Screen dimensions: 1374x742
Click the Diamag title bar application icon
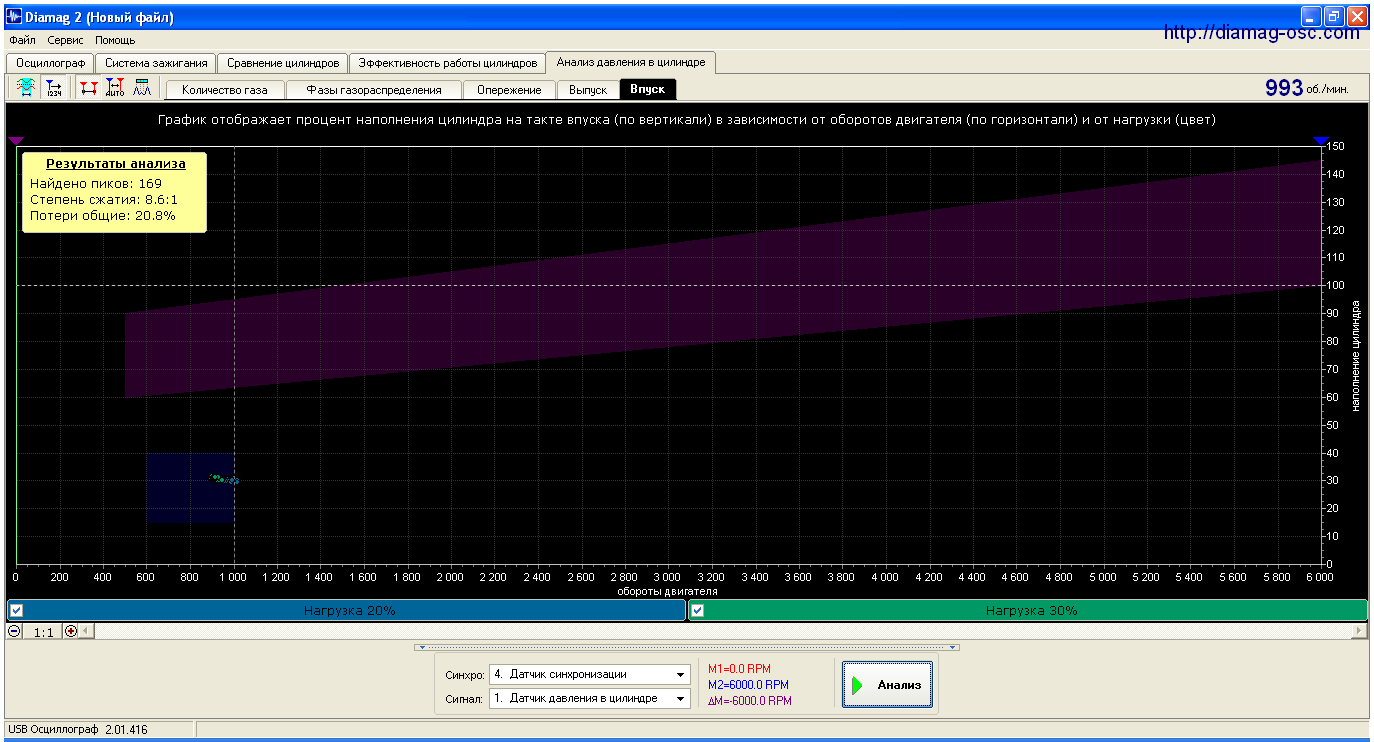pyautogui.click(x=14, y=17)
